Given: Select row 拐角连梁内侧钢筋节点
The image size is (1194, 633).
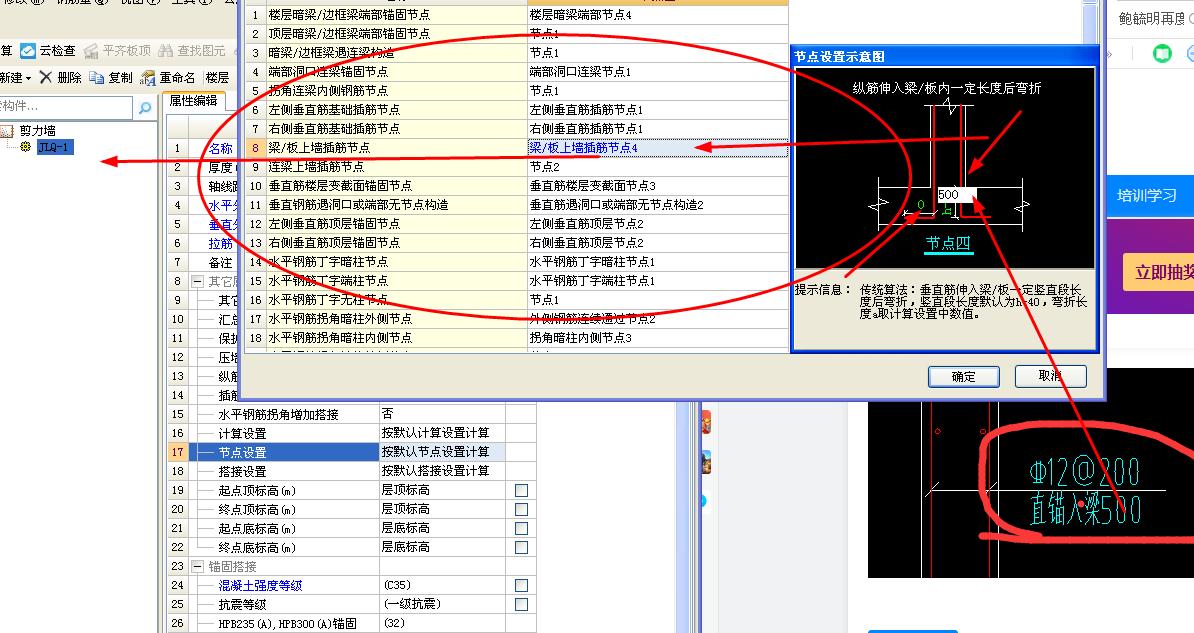Looking at the screenshot, I should [396, 91].
